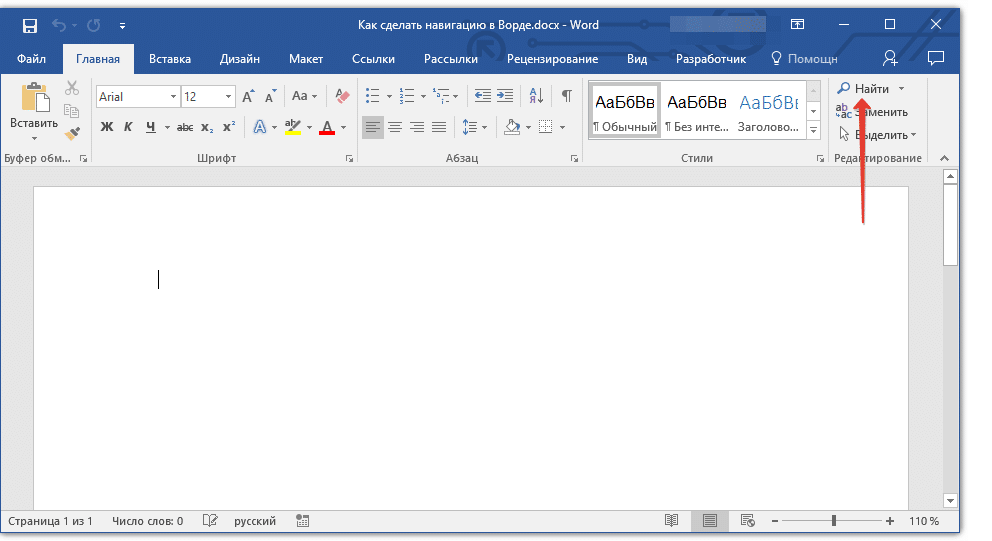The width and height of the screenshot is (992, 541).
Task: Click the Cut scissors icon
Action: tap(72, 89)
